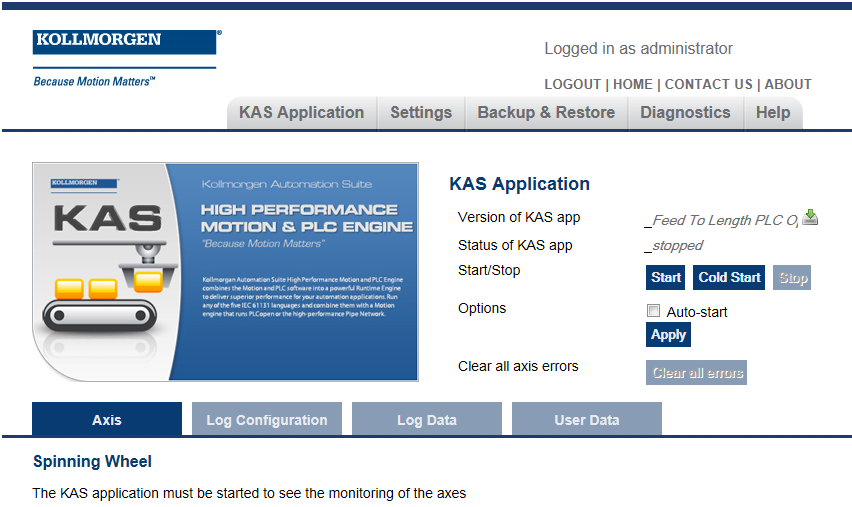The width and height of the screenshot is (852, 507).
Task: Click the Options label
Action: pos(482,308)
